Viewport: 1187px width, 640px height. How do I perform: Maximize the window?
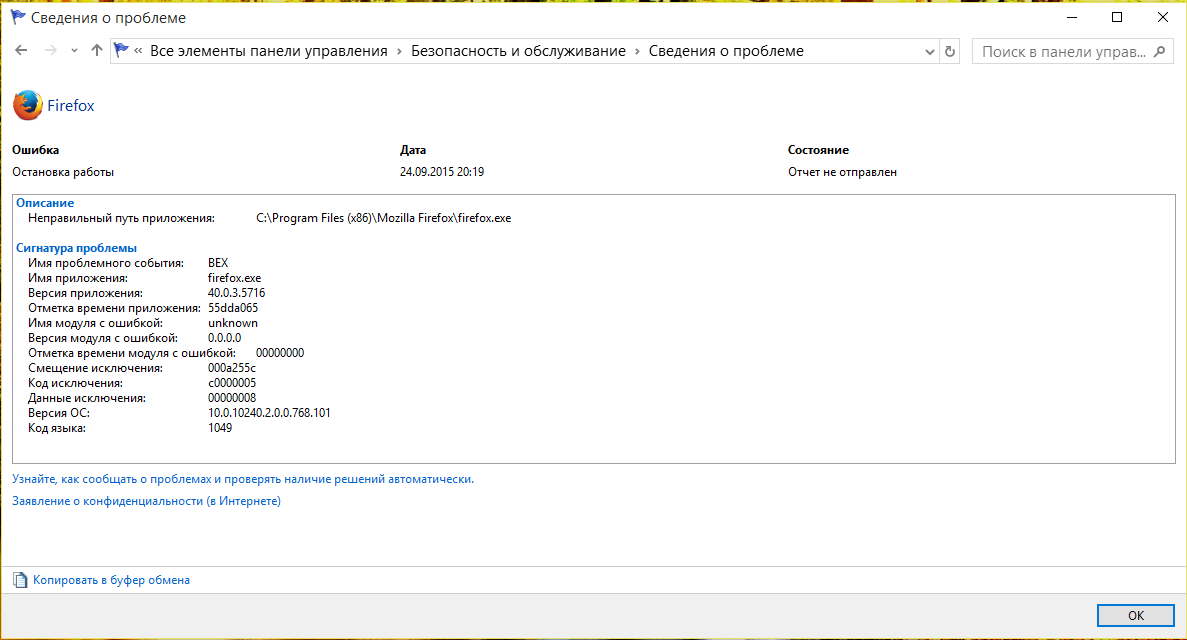coord(1117,17)
